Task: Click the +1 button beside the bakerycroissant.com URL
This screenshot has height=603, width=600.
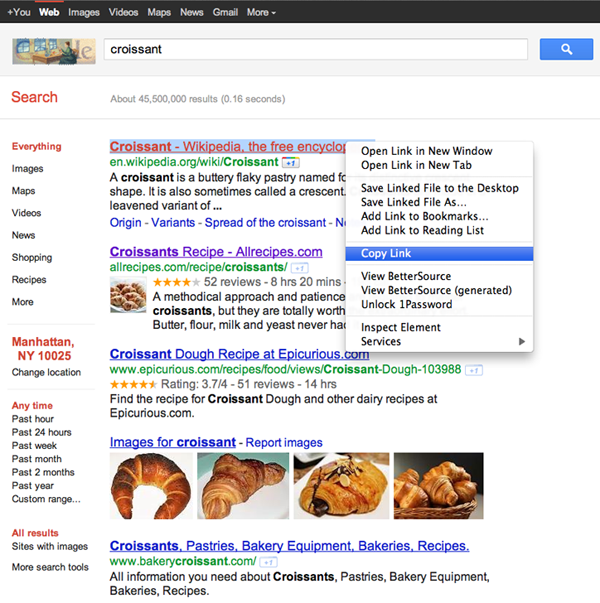Action: [268, 562]
